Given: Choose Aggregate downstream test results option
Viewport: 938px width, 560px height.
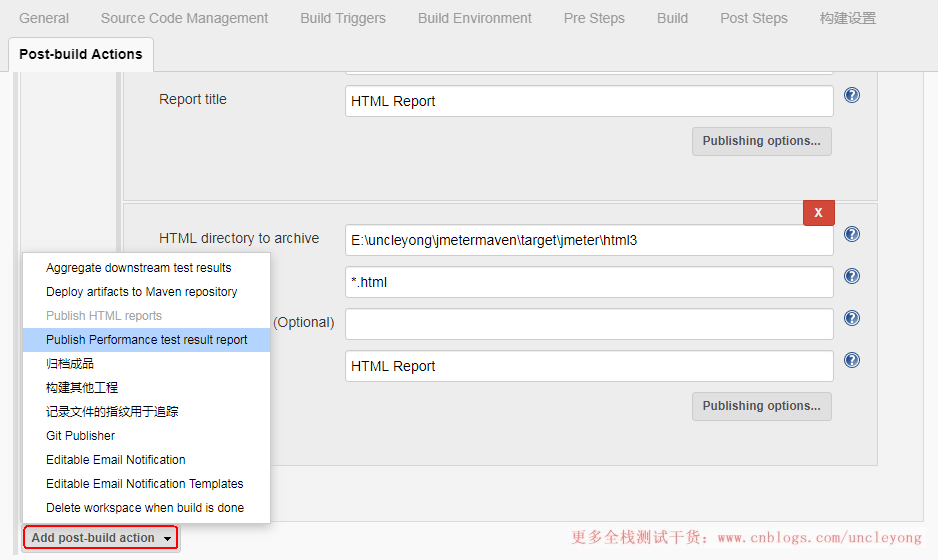Looking at the screenshot, I should (138, 268).
